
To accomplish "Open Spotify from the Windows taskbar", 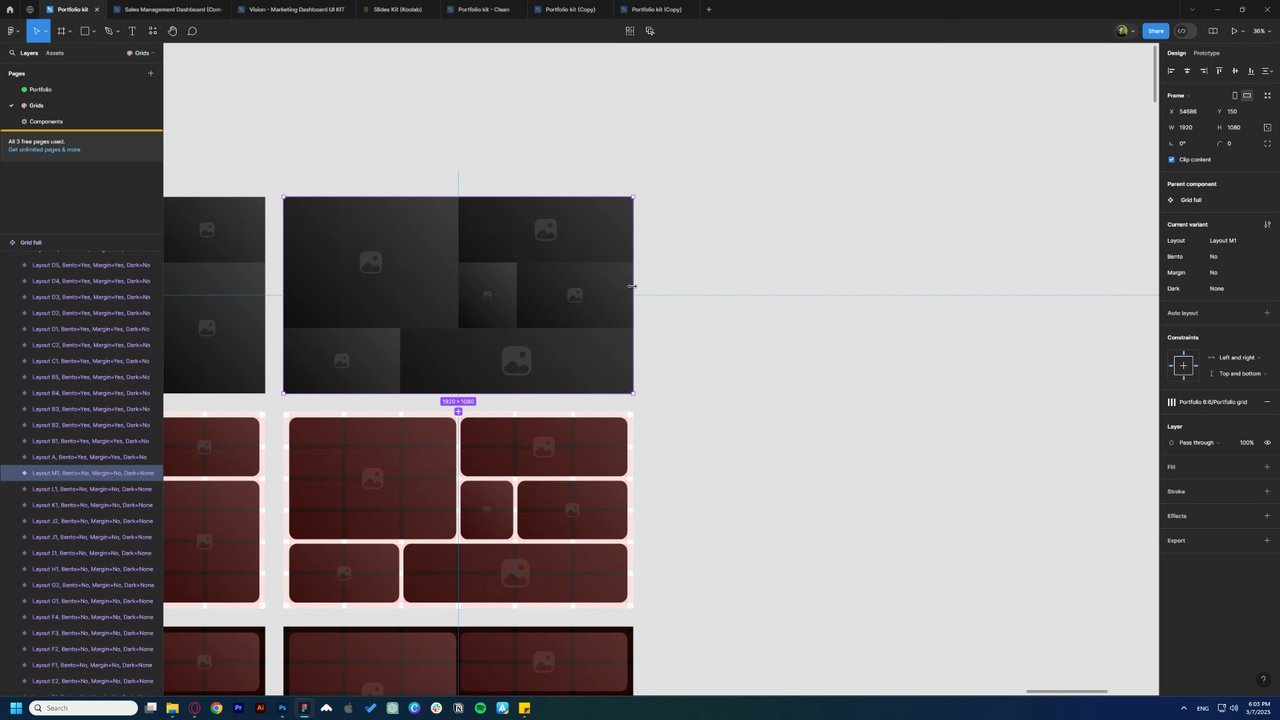I will [x=480, y=708].
